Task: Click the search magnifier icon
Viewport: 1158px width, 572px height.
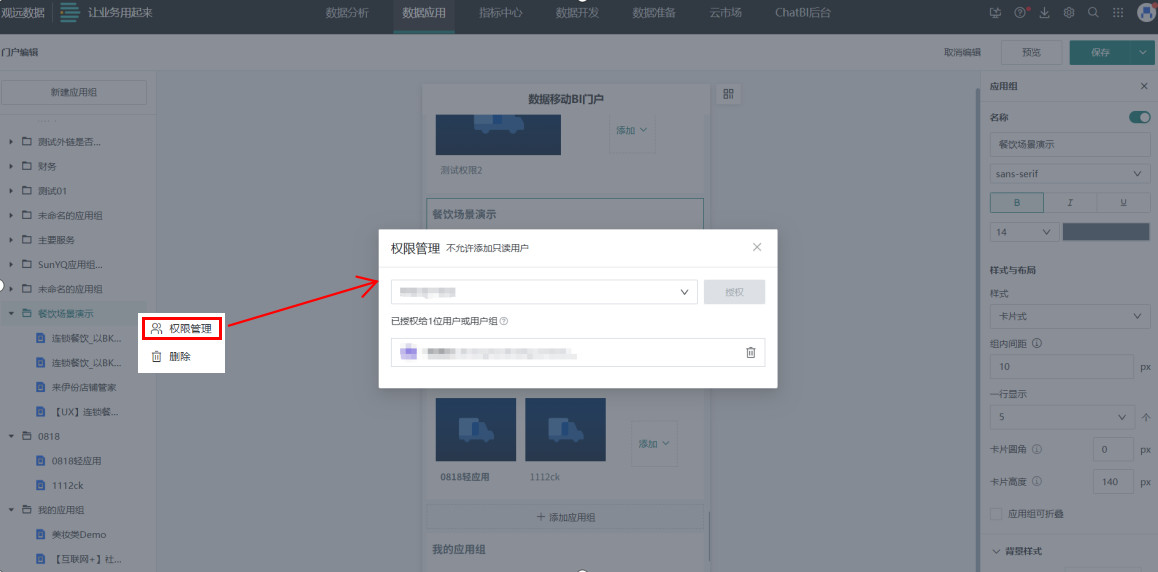Action: [1093, 13]
